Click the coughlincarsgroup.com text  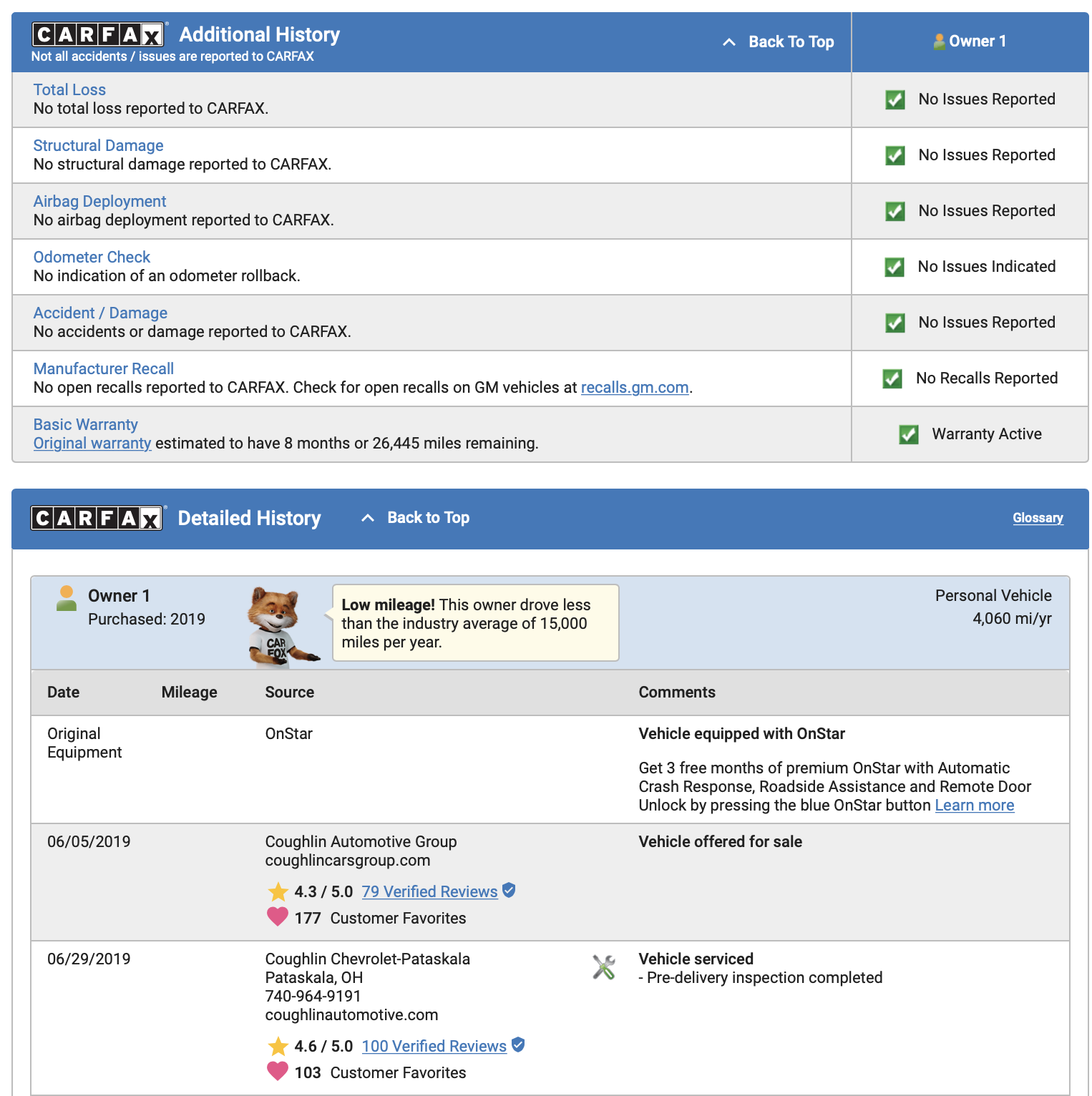348,861
